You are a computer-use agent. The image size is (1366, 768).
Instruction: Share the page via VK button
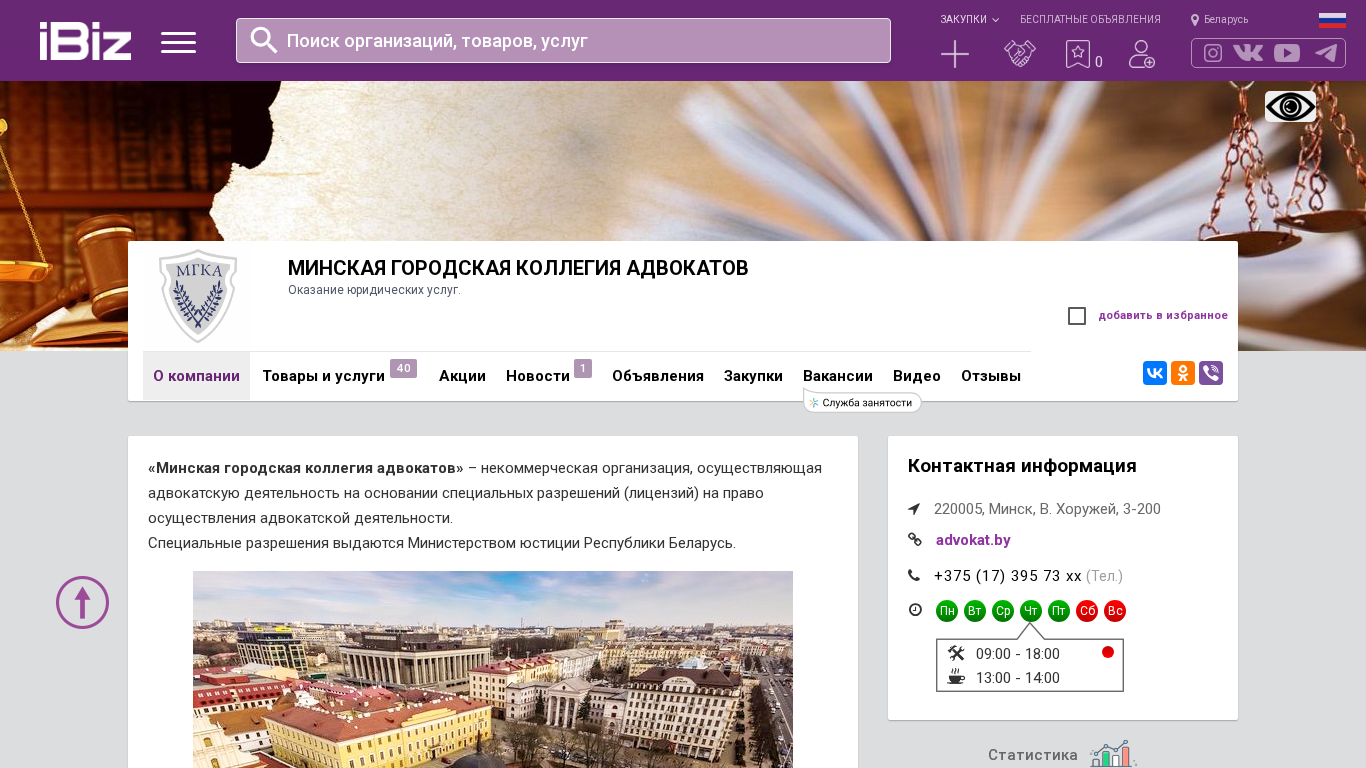click(x=1155, y=373)
